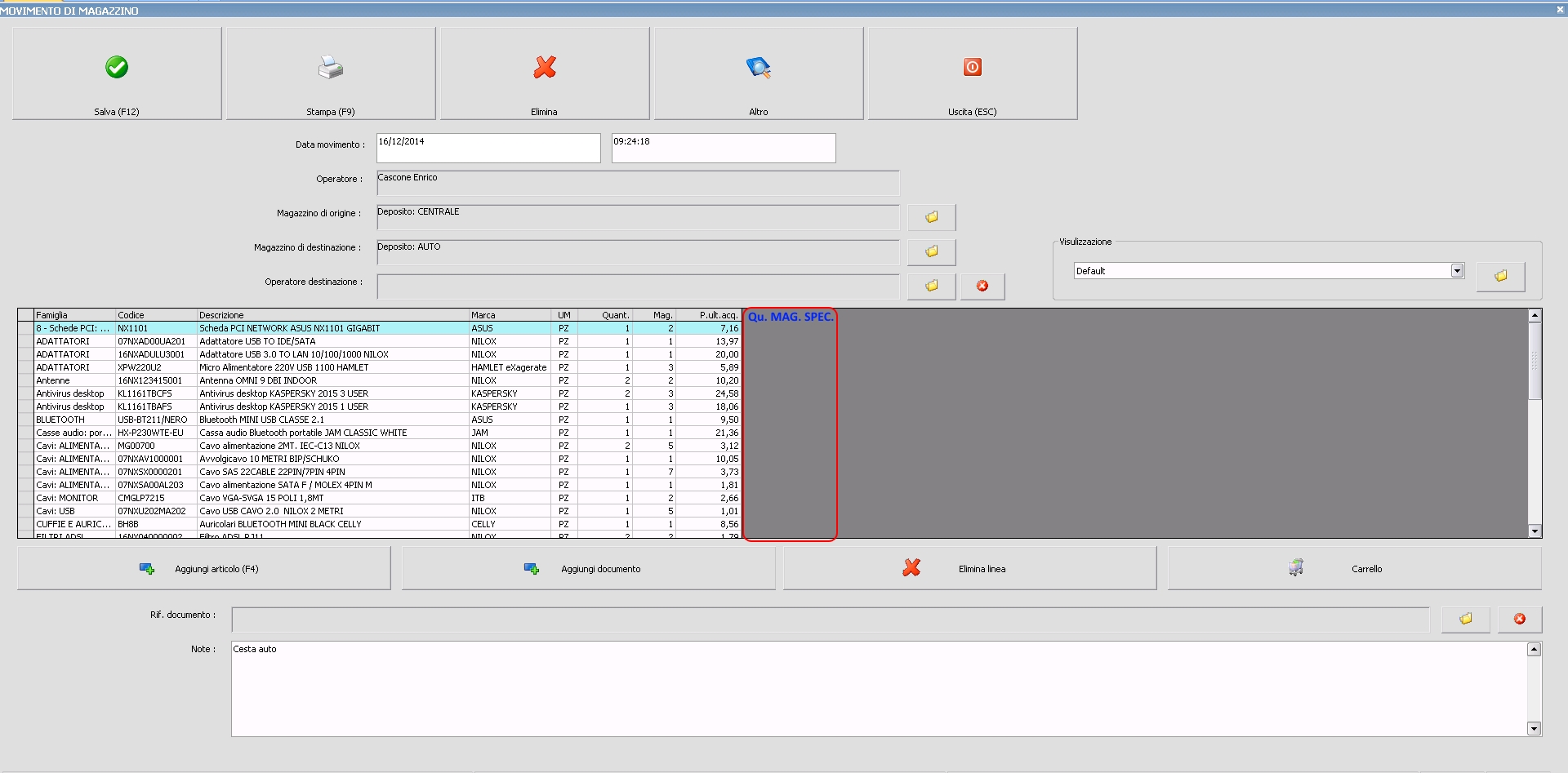Click Stampa (F9) printer button
Image resolution: width=1568 pixels, height=773 pixels.
(331, 73)
